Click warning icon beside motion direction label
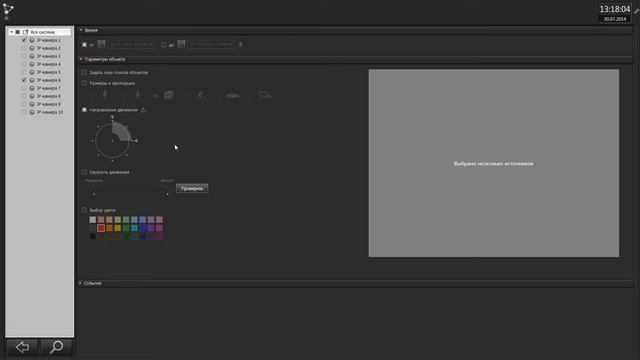This screenshot has width=640, height=360. 143,110
